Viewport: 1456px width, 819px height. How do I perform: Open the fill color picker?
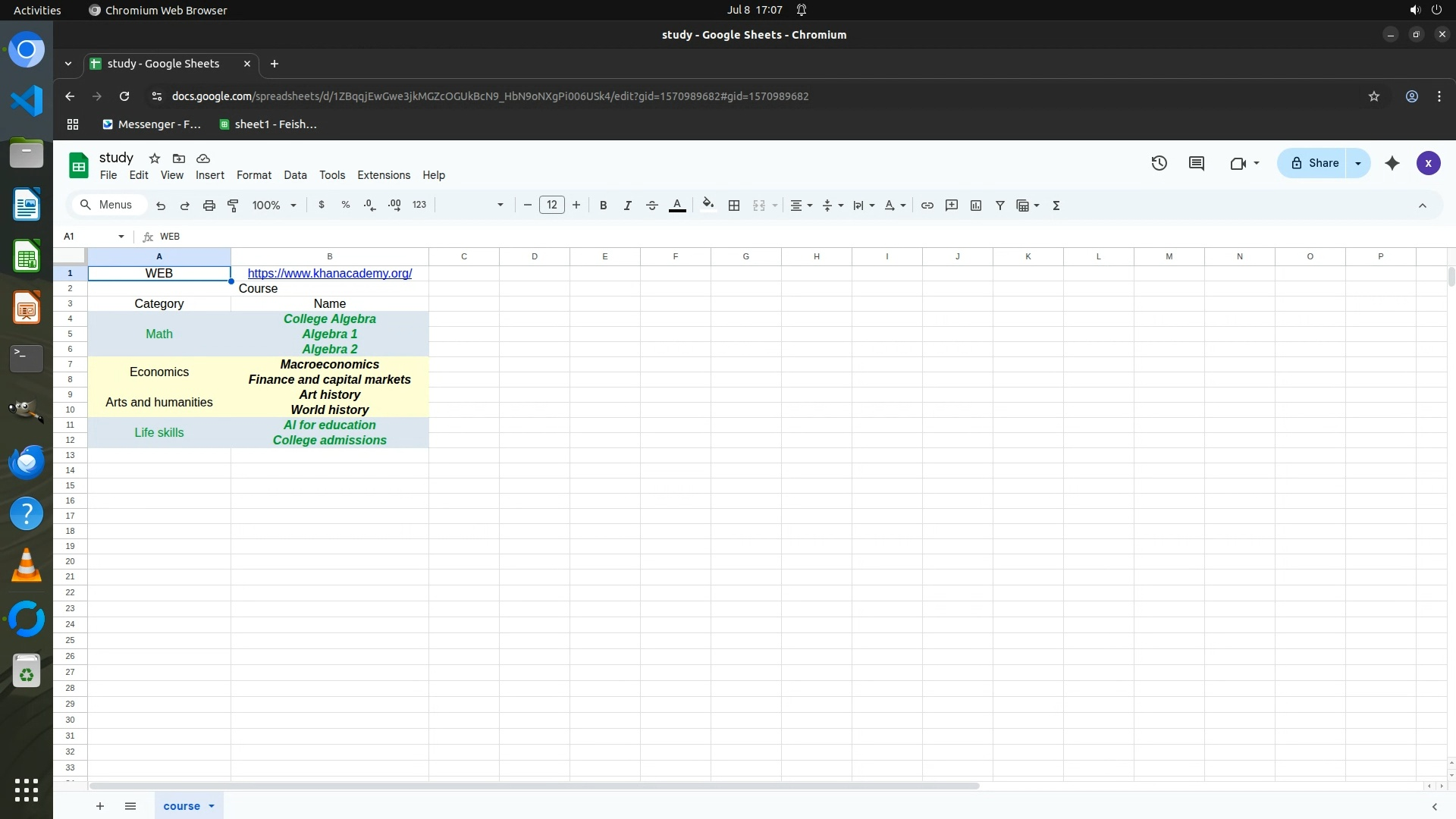click(x=708, y=205)
